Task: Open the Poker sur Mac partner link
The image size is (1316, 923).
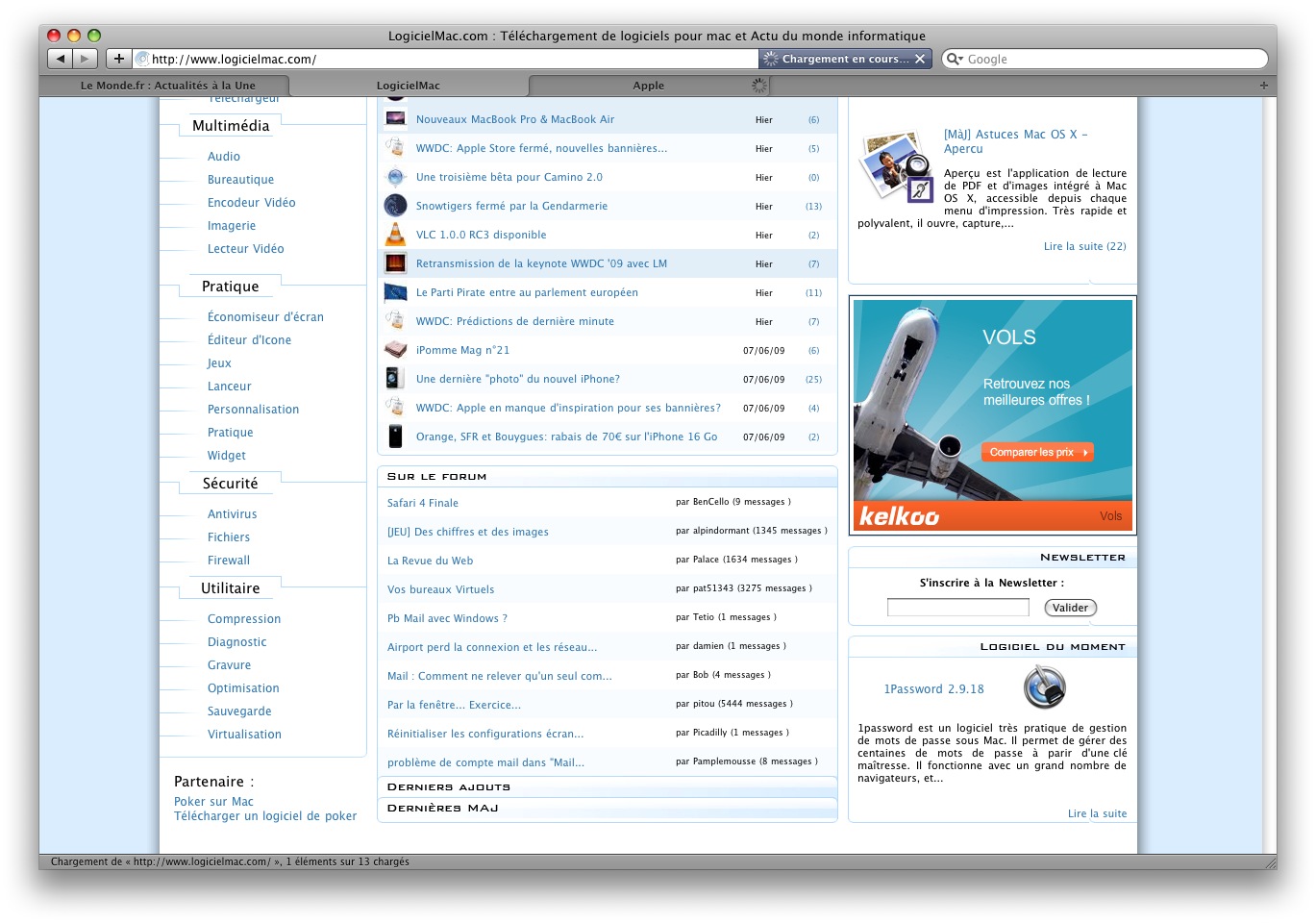Action: pos(213,802)
